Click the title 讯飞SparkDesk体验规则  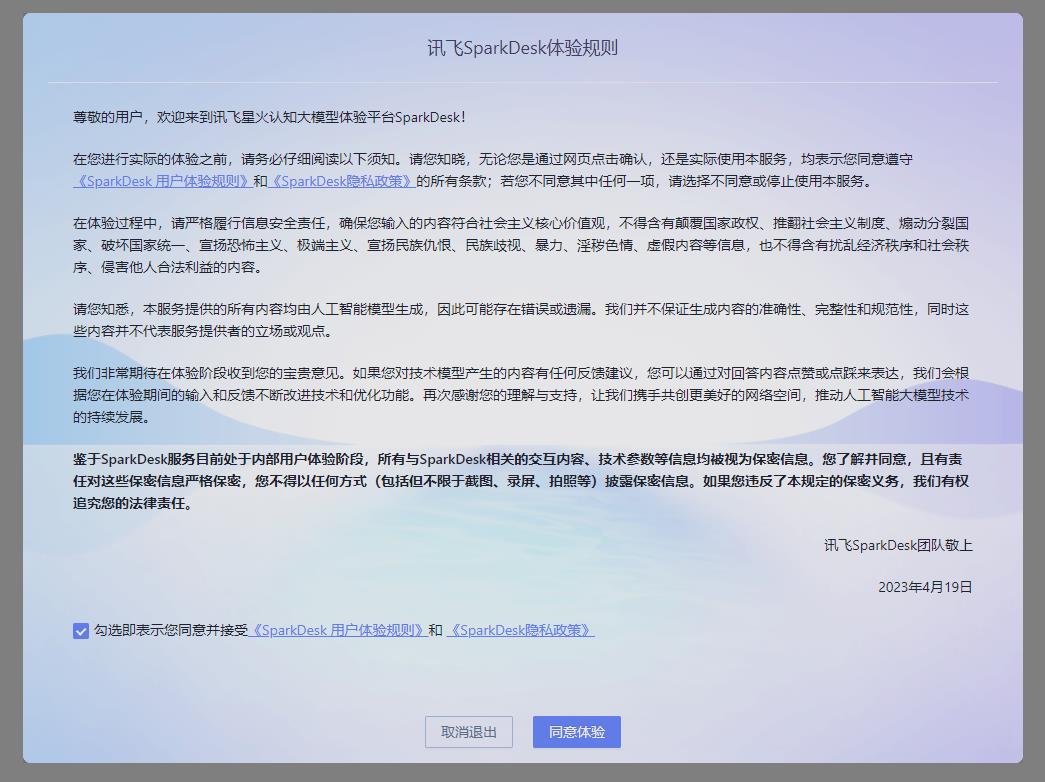click(522, 48)
